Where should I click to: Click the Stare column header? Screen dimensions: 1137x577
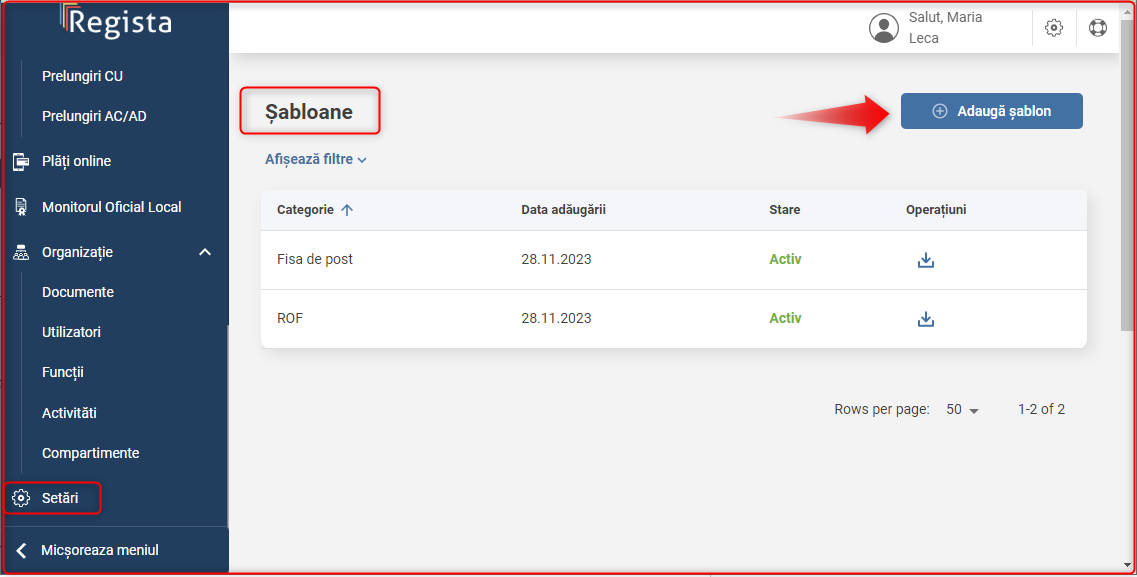(785, 209)
